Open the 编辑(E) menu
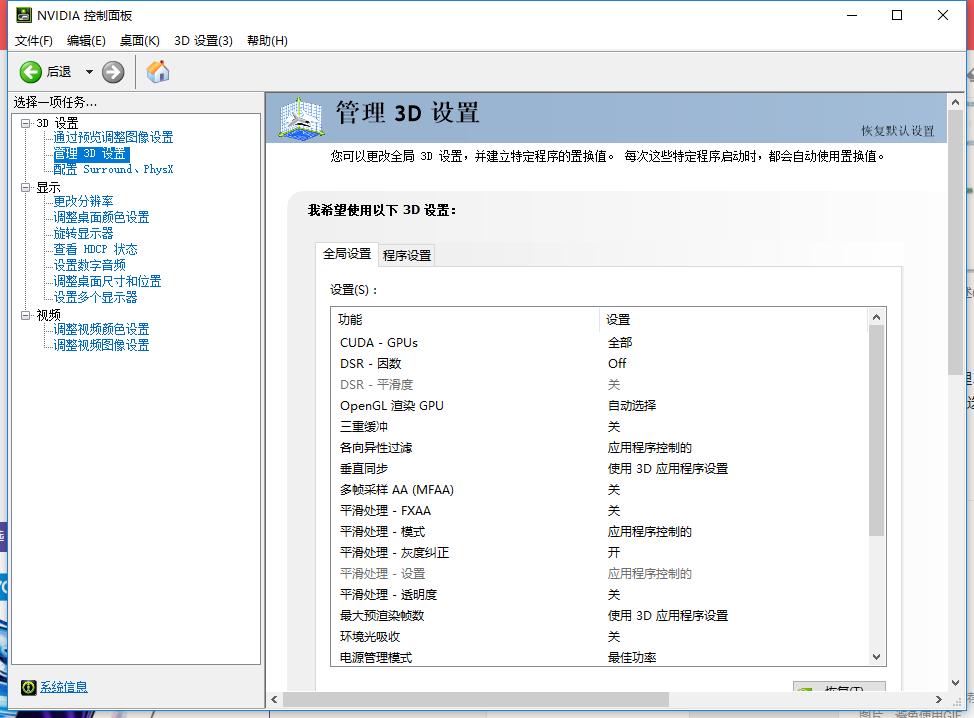 point(86,40)
